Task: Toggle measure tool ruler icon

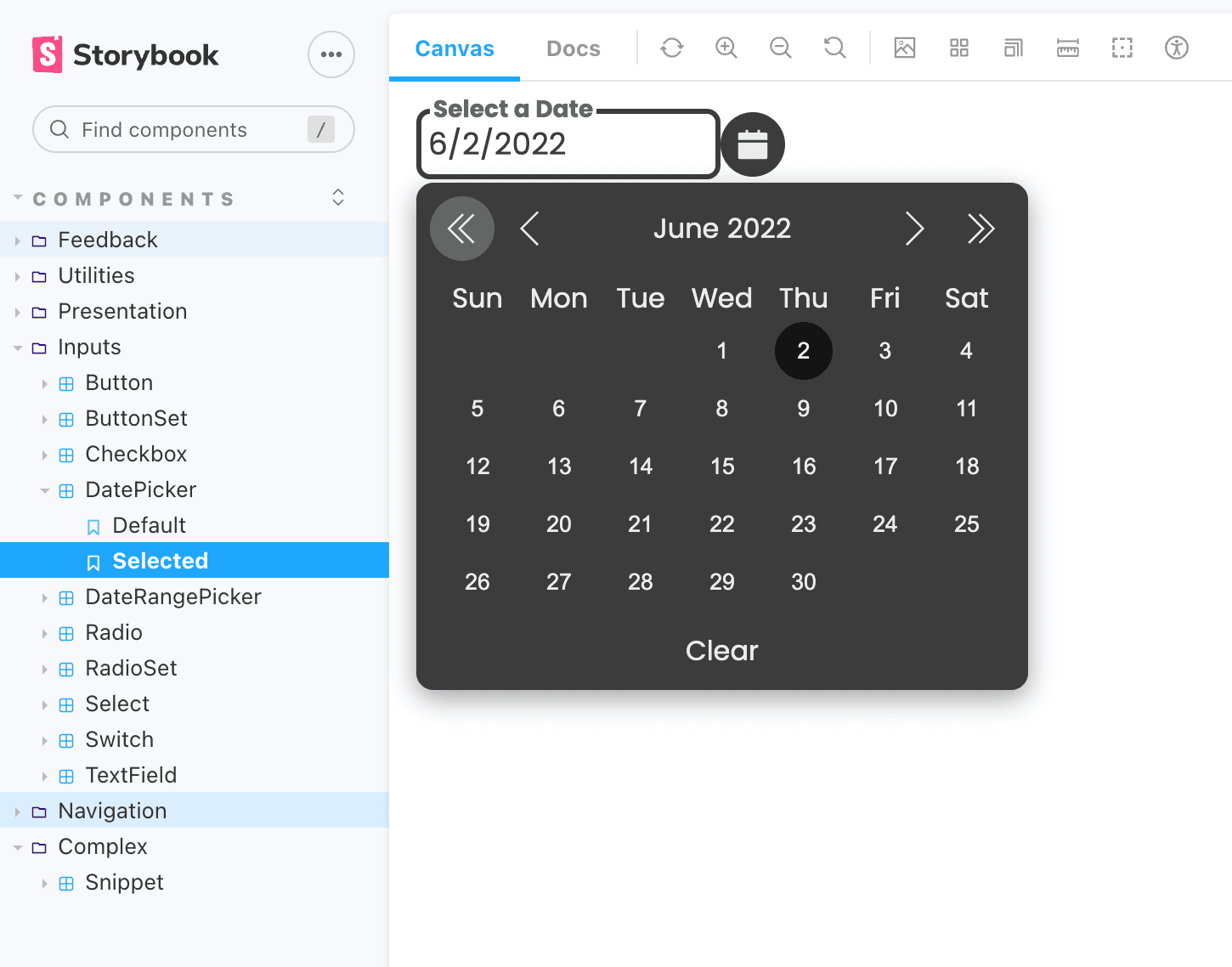Action: [x=1067, y=48]
